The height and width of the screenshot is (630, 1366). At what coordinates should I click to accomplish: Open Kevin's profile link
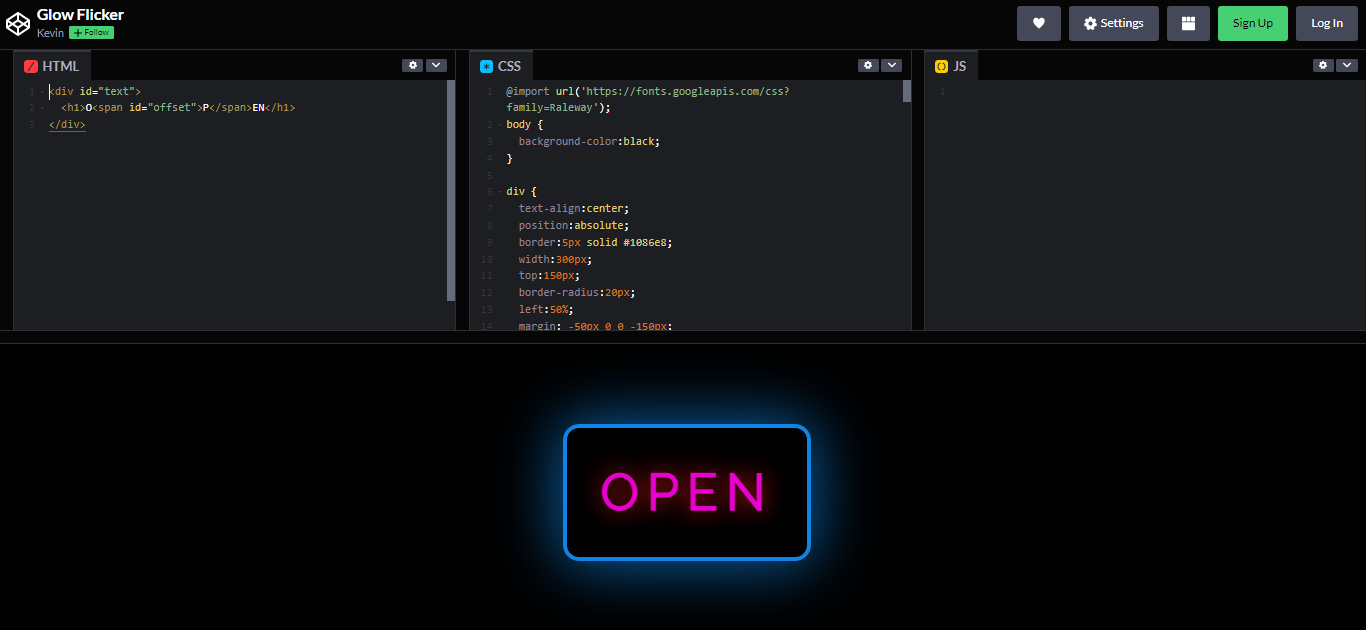[50, 32]
